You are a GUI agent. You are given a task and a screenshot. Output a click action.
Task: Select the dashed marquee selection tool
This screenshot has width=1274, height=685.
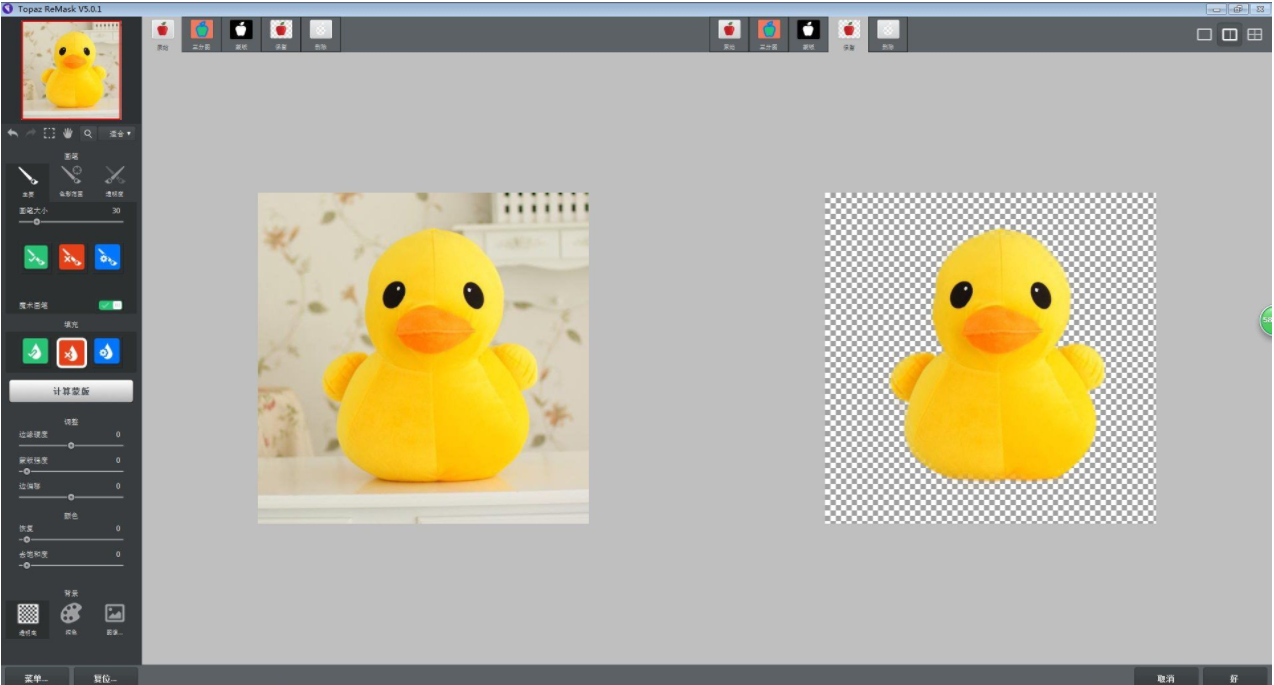click(49, 133)
